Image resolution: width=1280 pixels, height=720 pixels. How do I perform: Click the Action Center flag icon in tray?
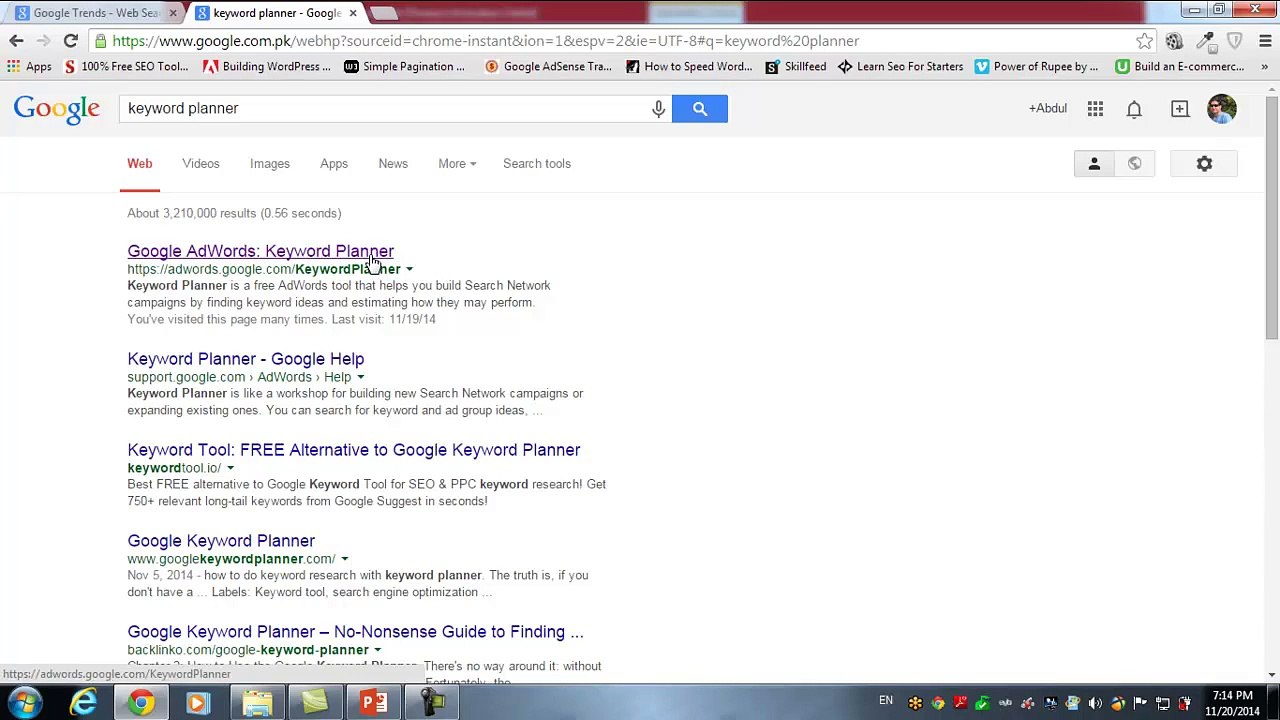coord(1140,703)
